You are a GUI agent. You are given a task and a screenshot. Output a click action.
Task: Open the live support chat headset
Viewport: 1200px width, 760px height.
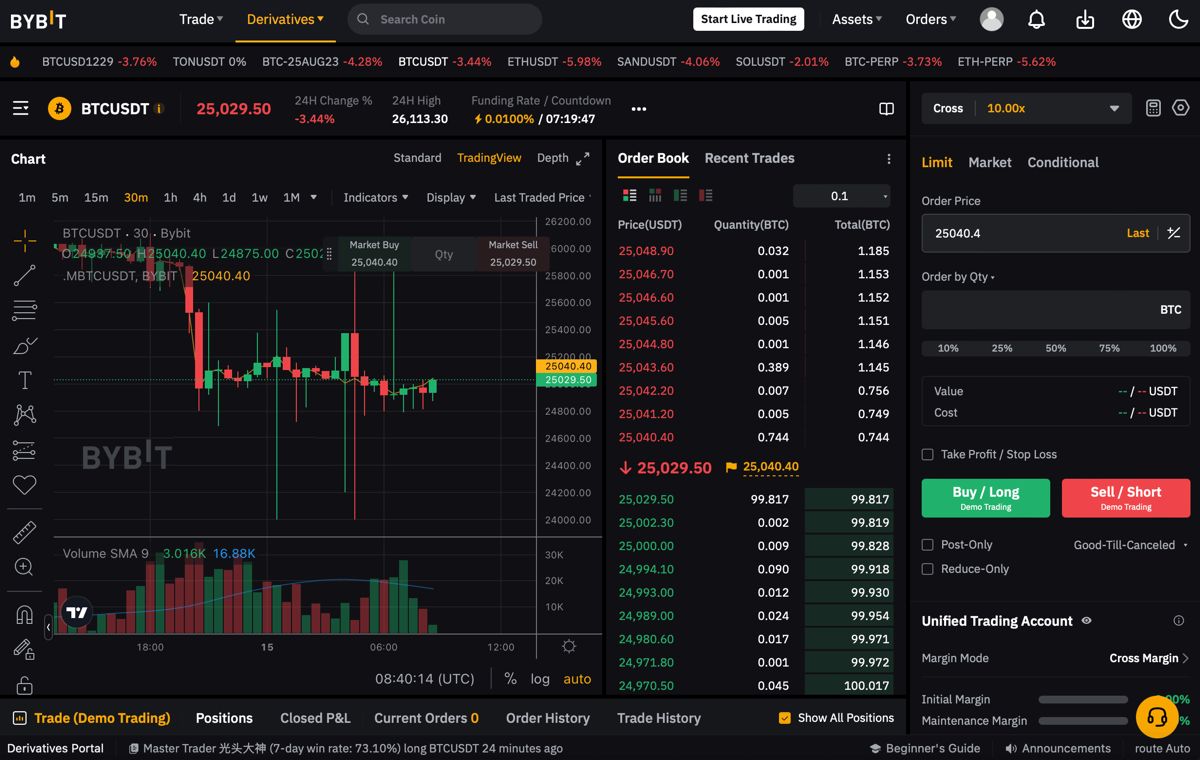coord(1157,717)
